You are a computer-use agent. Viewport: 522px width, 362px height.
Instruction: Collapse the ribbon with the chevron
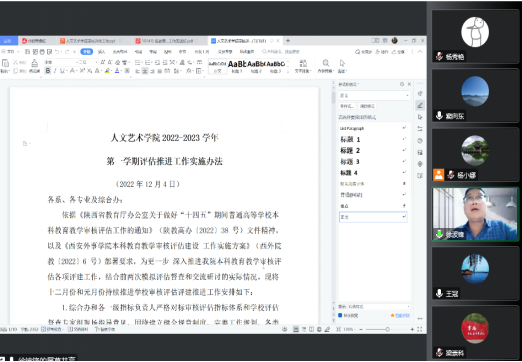[x=420, y=52]
